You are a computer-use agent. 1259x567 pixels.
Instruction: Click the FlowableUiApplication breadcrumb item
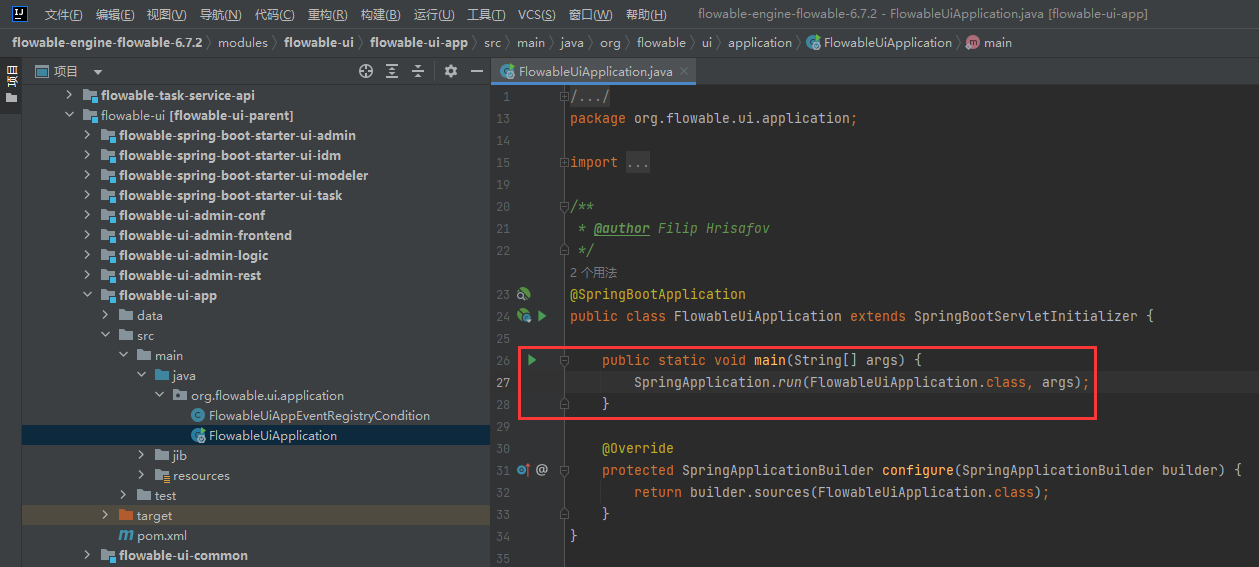879,43
